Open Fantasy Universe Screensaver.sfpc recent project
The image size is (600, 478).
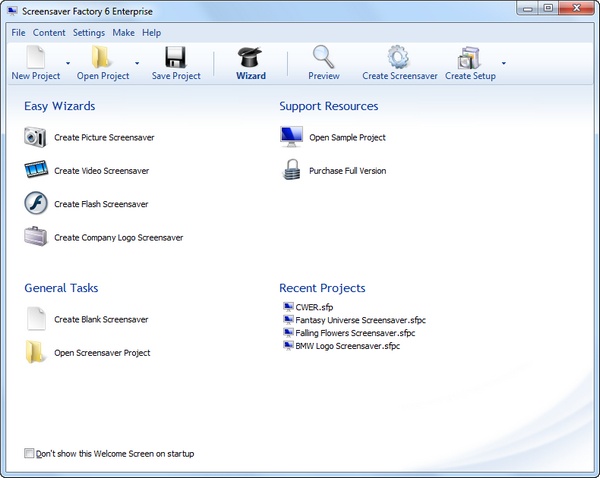coord(354,320)
